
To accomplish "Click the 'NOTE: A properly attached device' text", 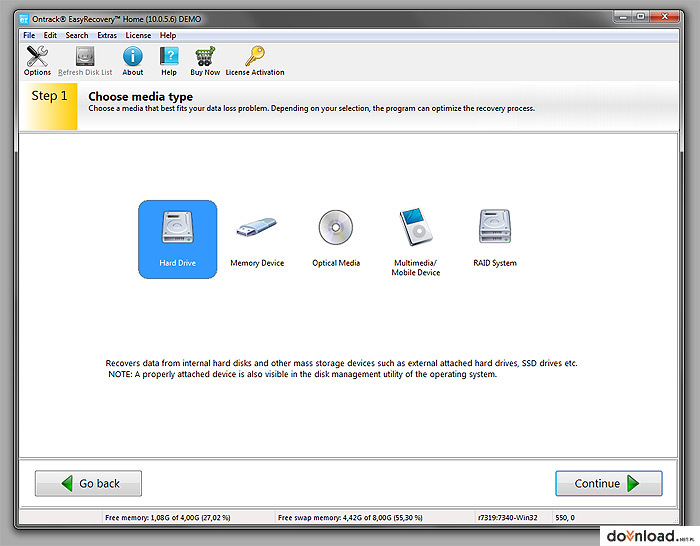I will 303,374.
